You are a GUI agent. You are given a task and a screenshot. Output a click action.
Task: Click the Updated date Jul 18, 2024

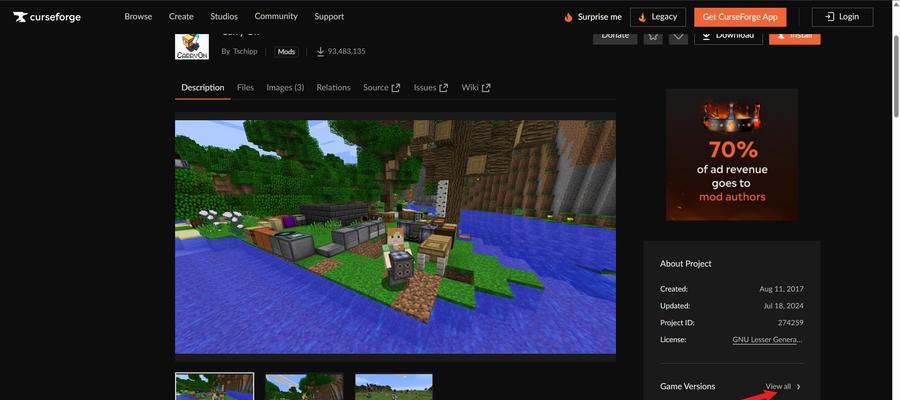784,306
